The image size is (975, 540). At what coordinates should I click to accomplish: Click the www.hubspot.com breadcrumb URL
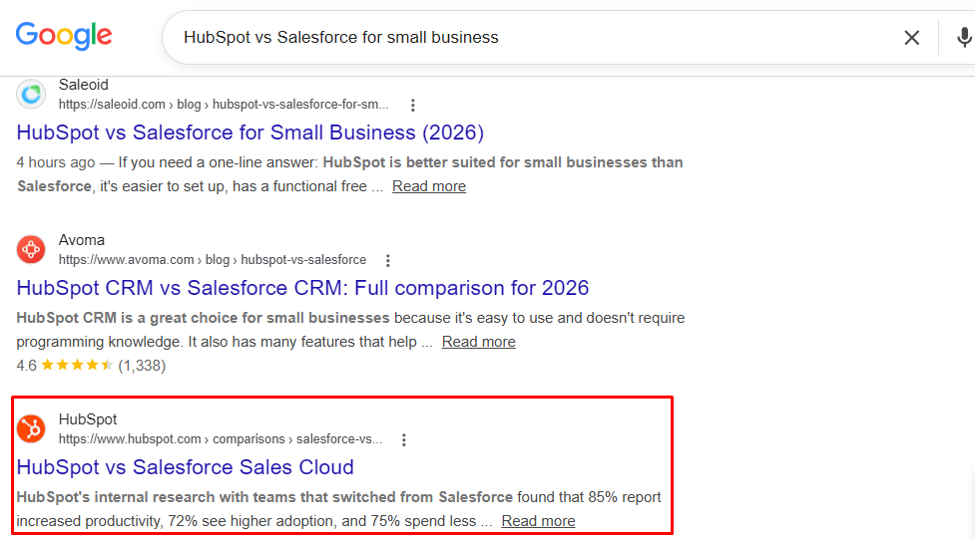pyautogui.click(x=221, y=439)
